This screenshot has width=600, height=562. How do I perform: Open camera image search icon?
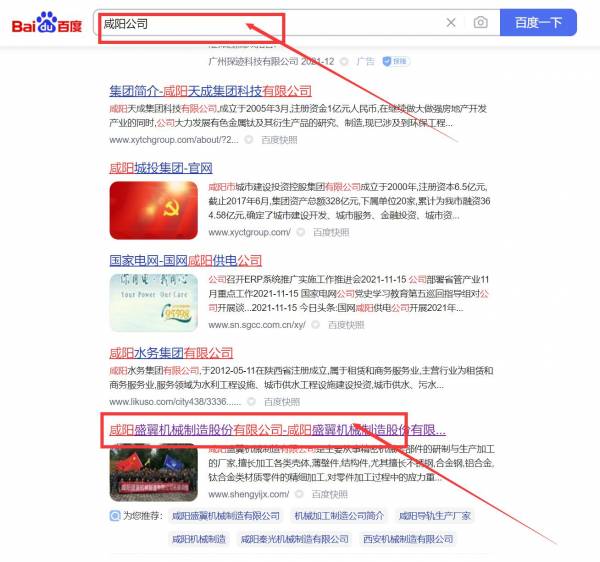481,23
